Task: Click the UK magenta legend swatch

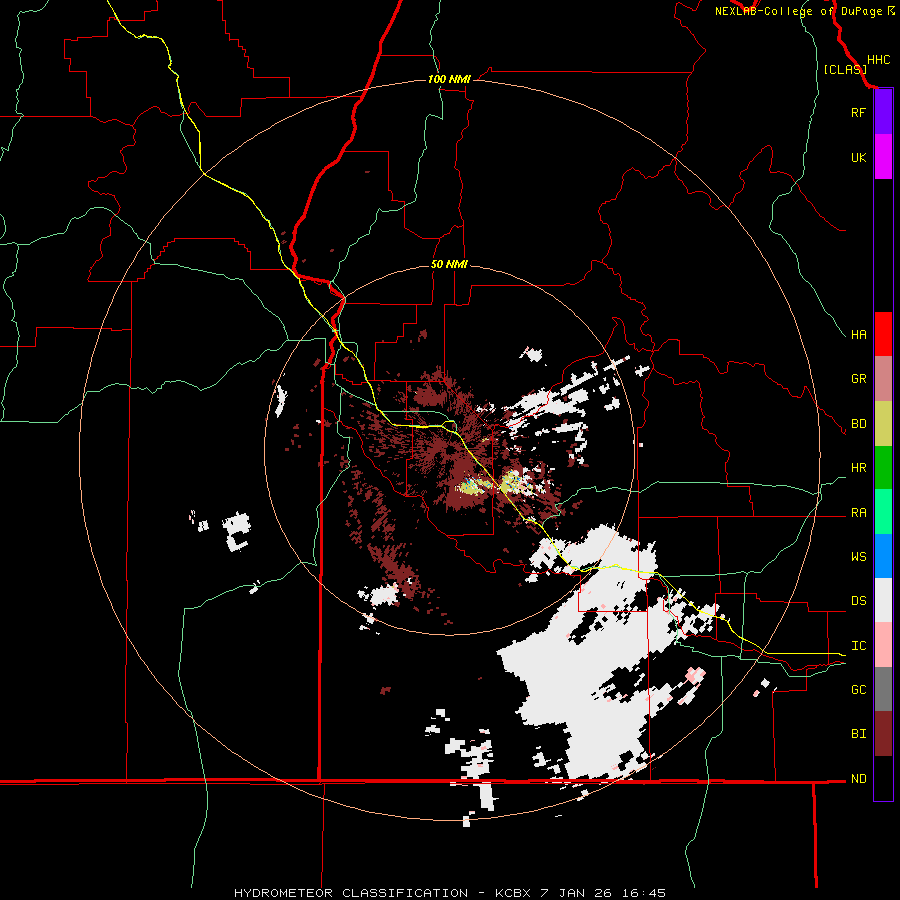Action: (x=883, y=157)
